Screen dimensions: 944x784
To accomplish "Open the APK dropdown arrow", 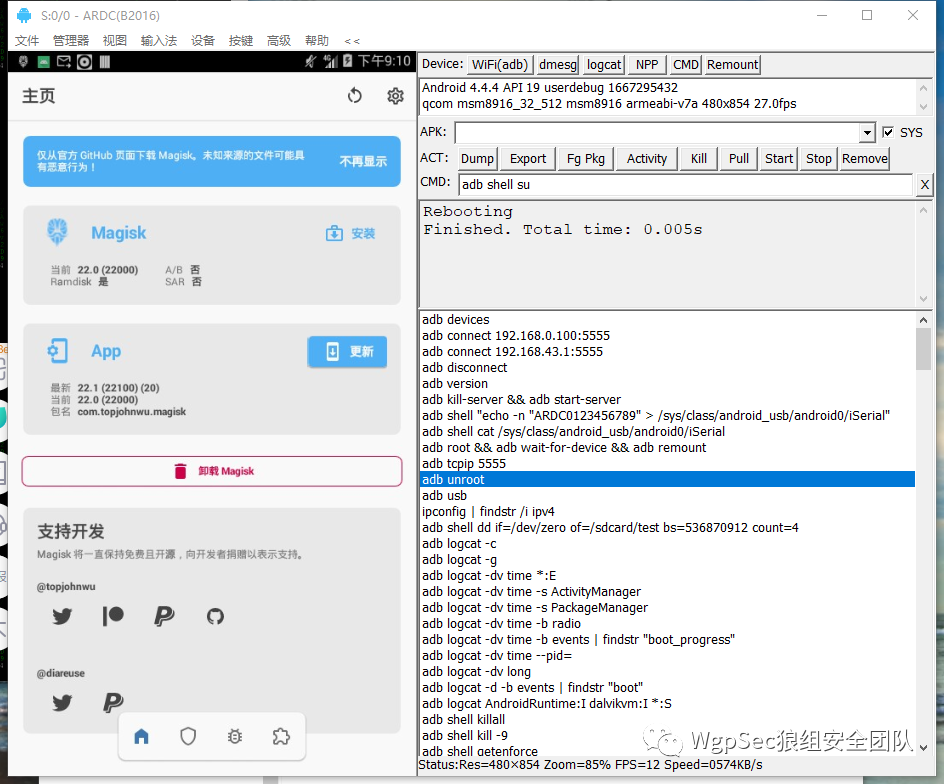I will [x=866, y=132].
